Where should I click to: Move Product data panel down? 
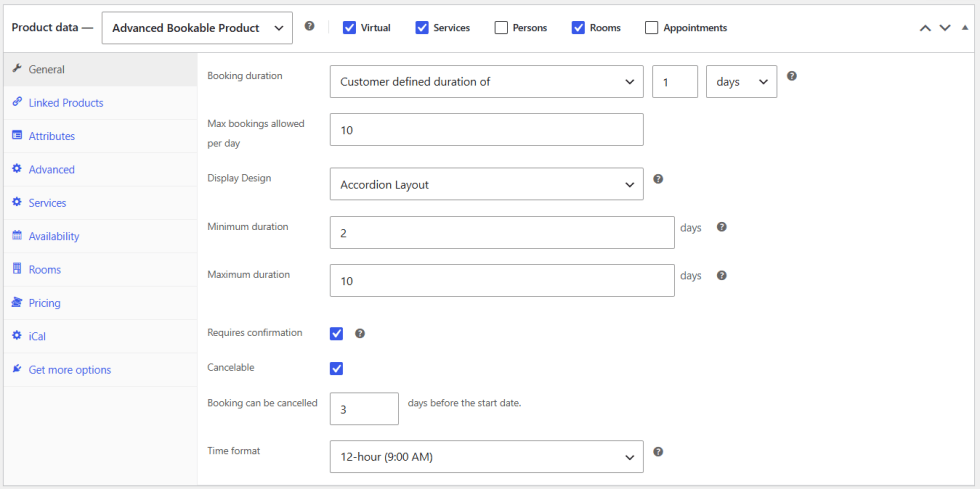[x=945, y=28]
